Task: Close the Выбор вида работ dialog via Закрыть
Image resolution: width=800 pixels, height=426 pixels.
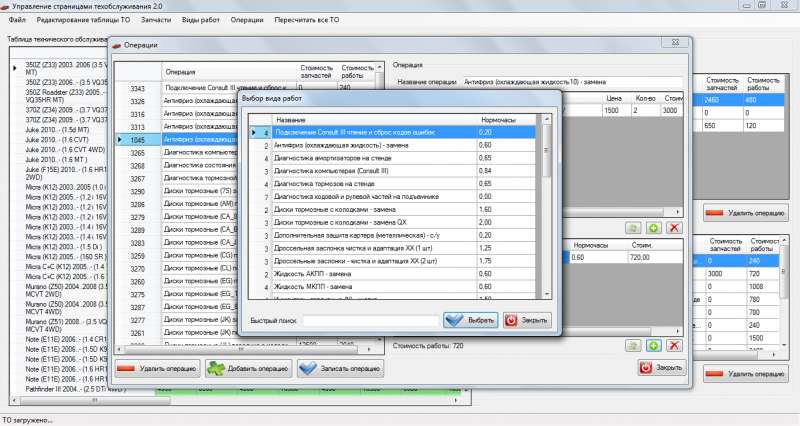Action: coord(527,320)
